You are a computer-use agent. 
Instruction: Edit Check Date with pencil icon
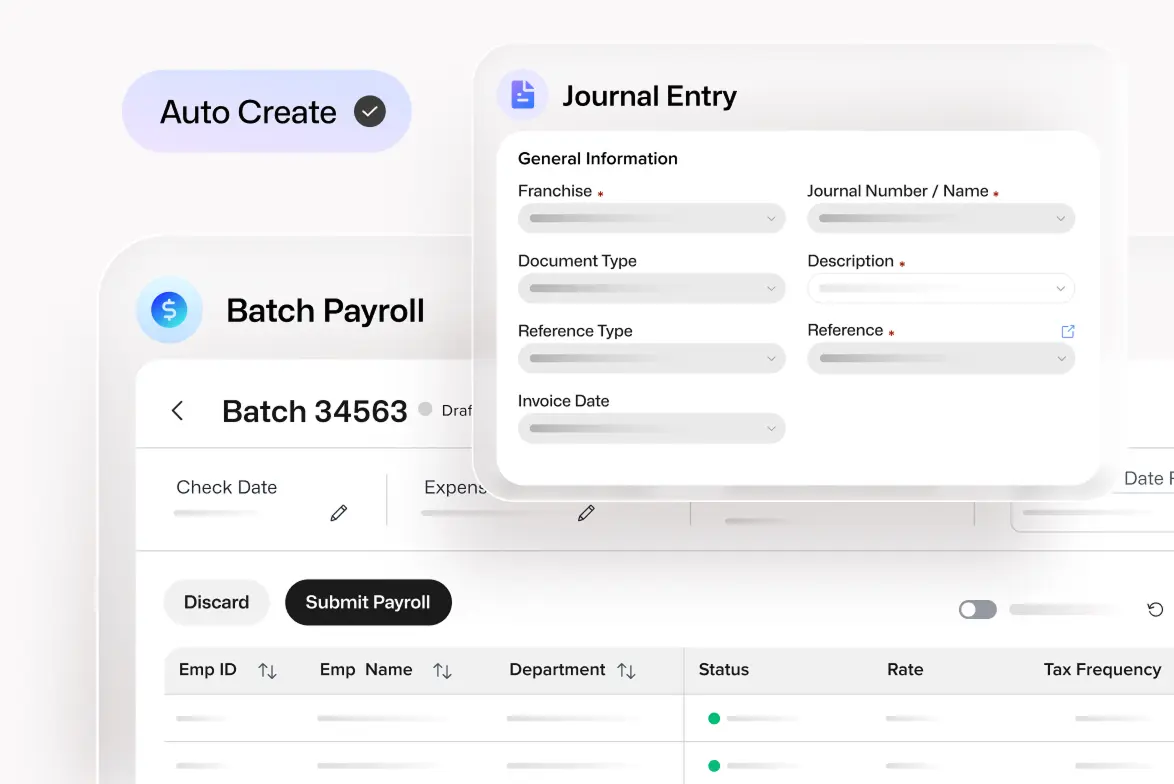338,513
